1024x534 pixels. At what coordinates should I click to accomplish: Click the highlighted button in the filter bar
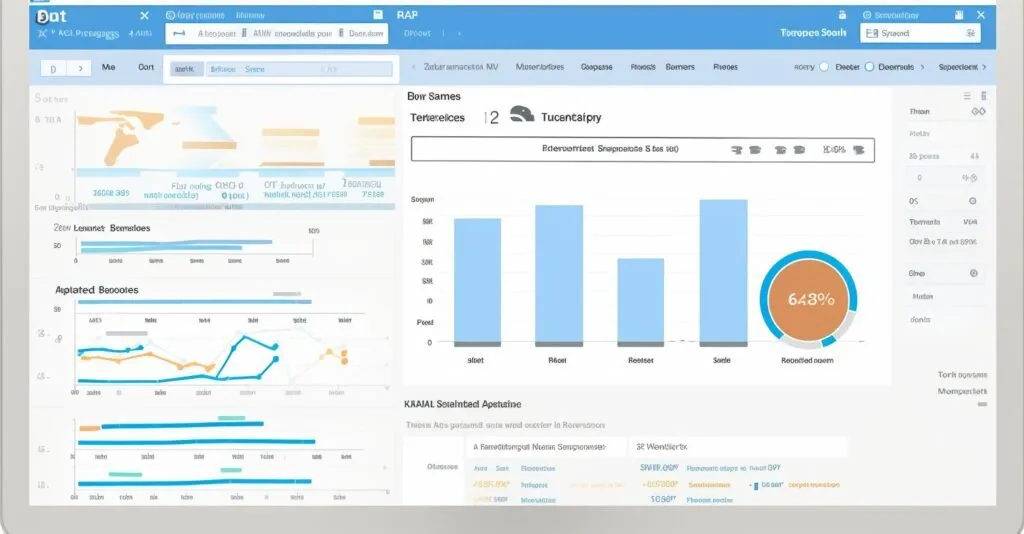(186, 69)
